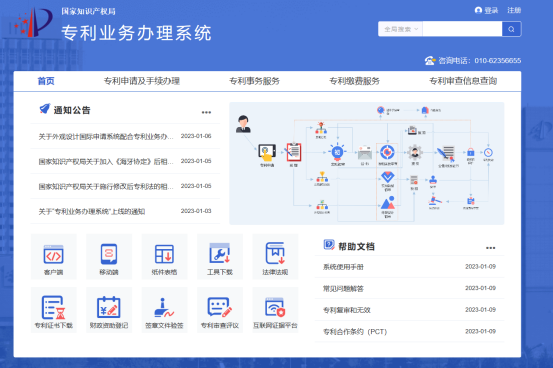
Task: Open the 工具下载 tools download icon
Action: [220, 257]
